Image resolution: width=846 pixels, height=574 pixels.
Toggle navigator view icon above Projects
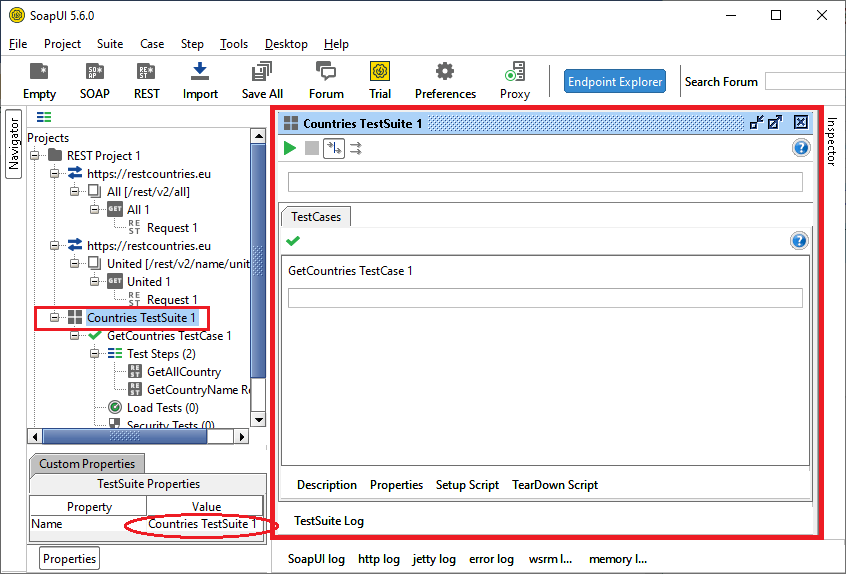(44, 117)
